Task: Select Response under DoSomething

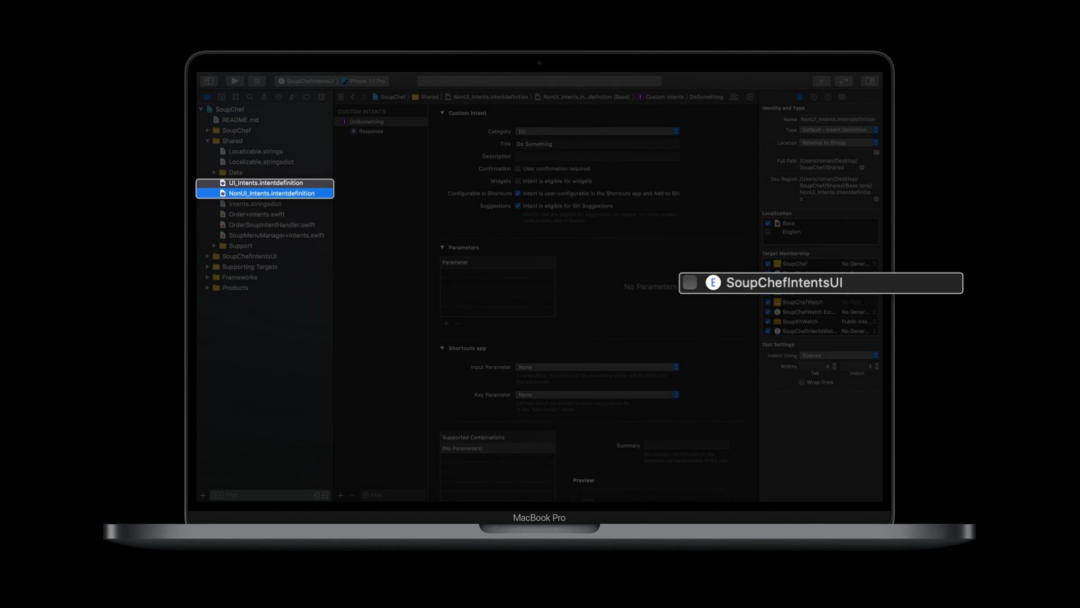Action: (371, 132)
